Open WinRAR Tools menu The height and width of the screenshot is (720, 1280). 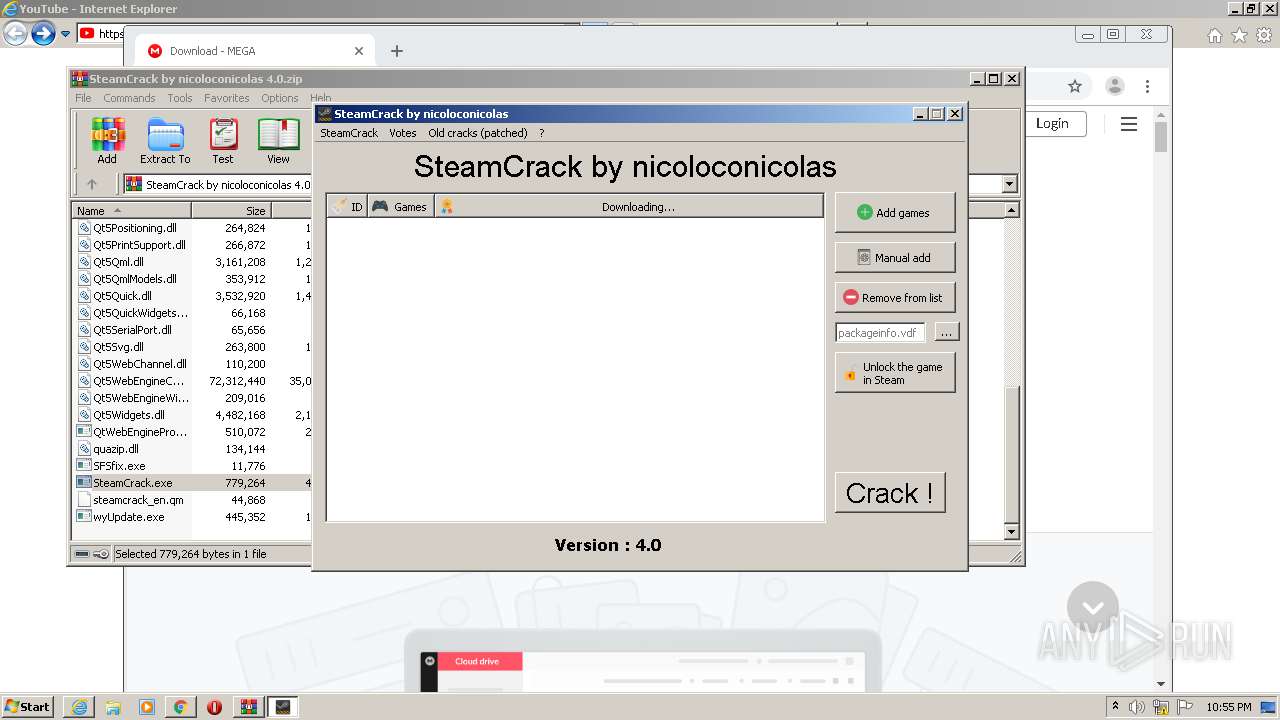pyautogui.click(x=180, y=98)
